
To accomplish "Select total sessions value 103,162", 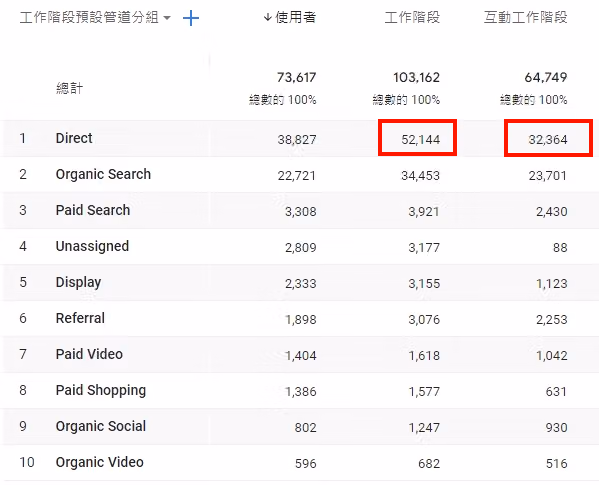I will pyautogui.click(x=416, y=78).
